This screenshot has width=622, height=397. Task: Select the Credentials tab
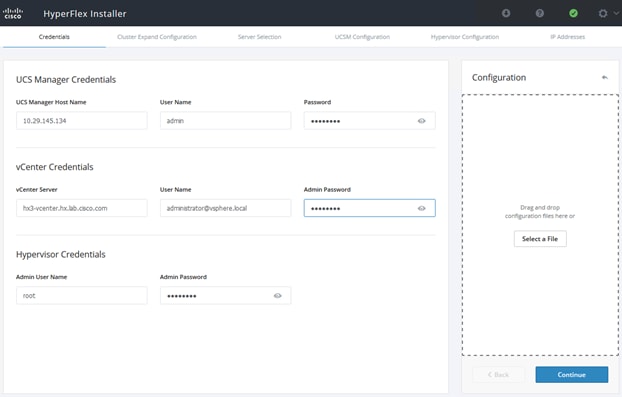54,37
